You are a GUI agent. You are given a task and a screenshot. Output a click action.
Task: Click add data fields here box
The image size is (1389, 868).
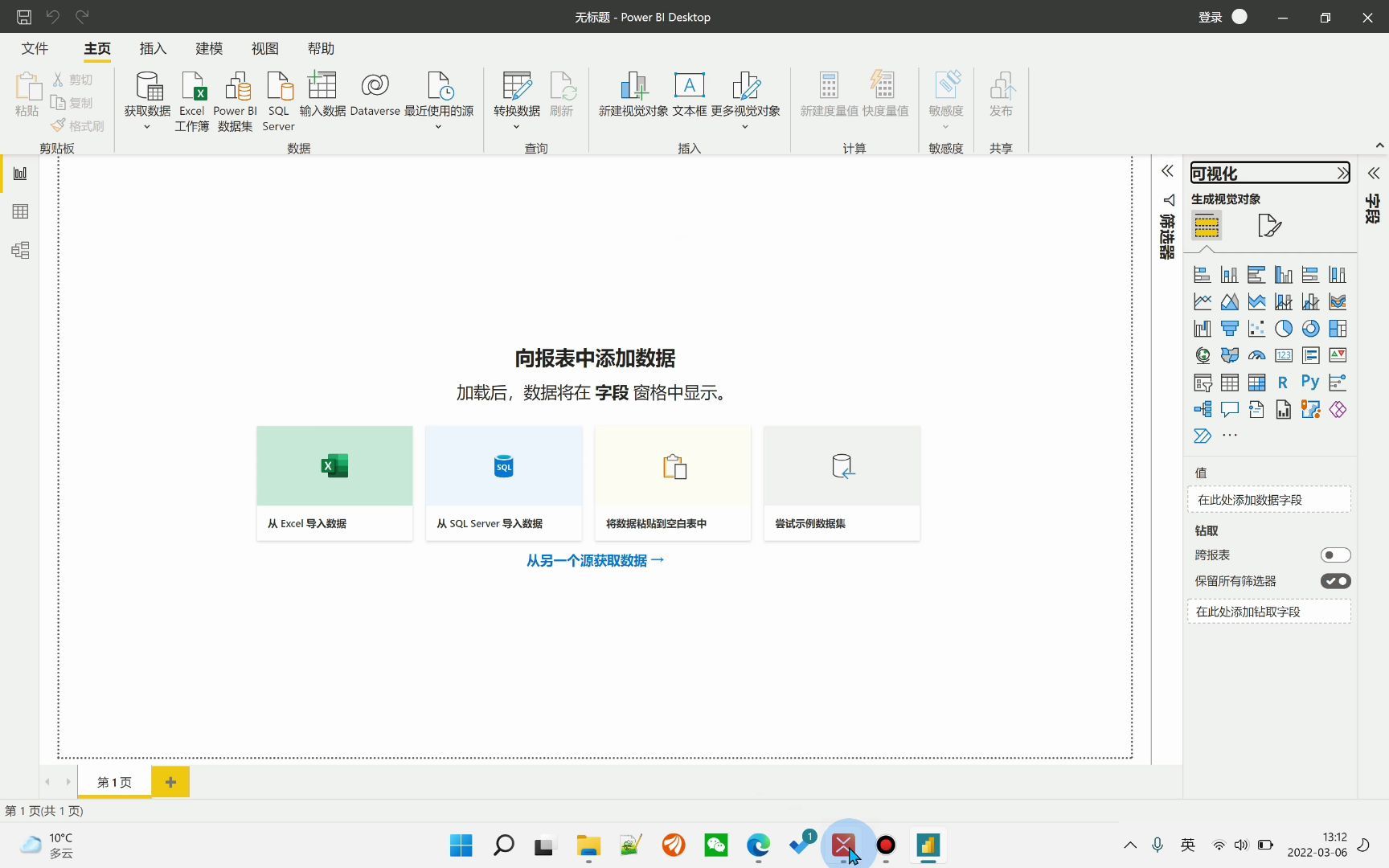(1269, 499)
